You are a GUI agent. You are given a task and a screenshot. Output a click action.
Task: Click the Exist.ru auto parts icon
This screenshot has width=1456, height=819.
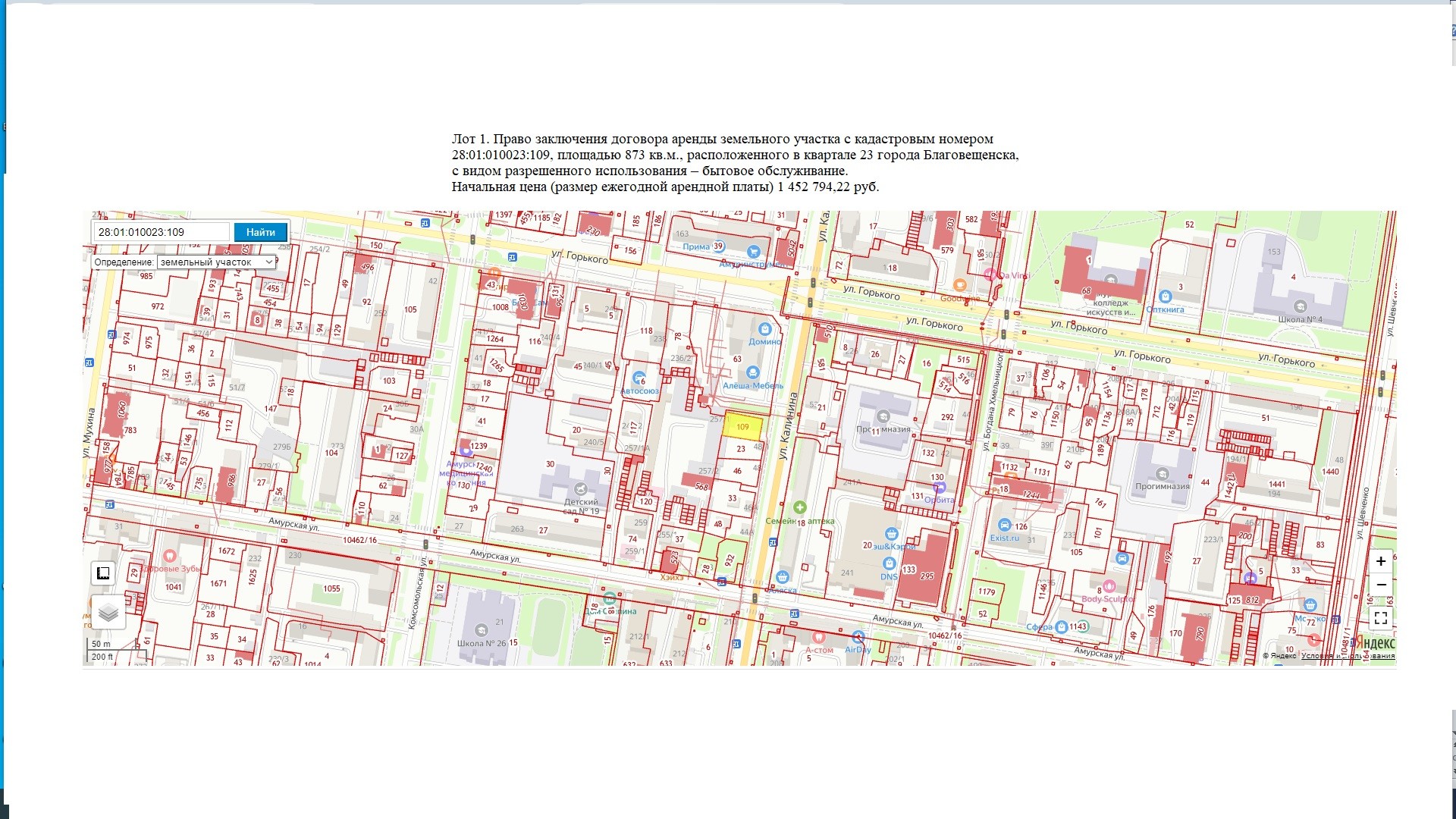click(1004, 526)
